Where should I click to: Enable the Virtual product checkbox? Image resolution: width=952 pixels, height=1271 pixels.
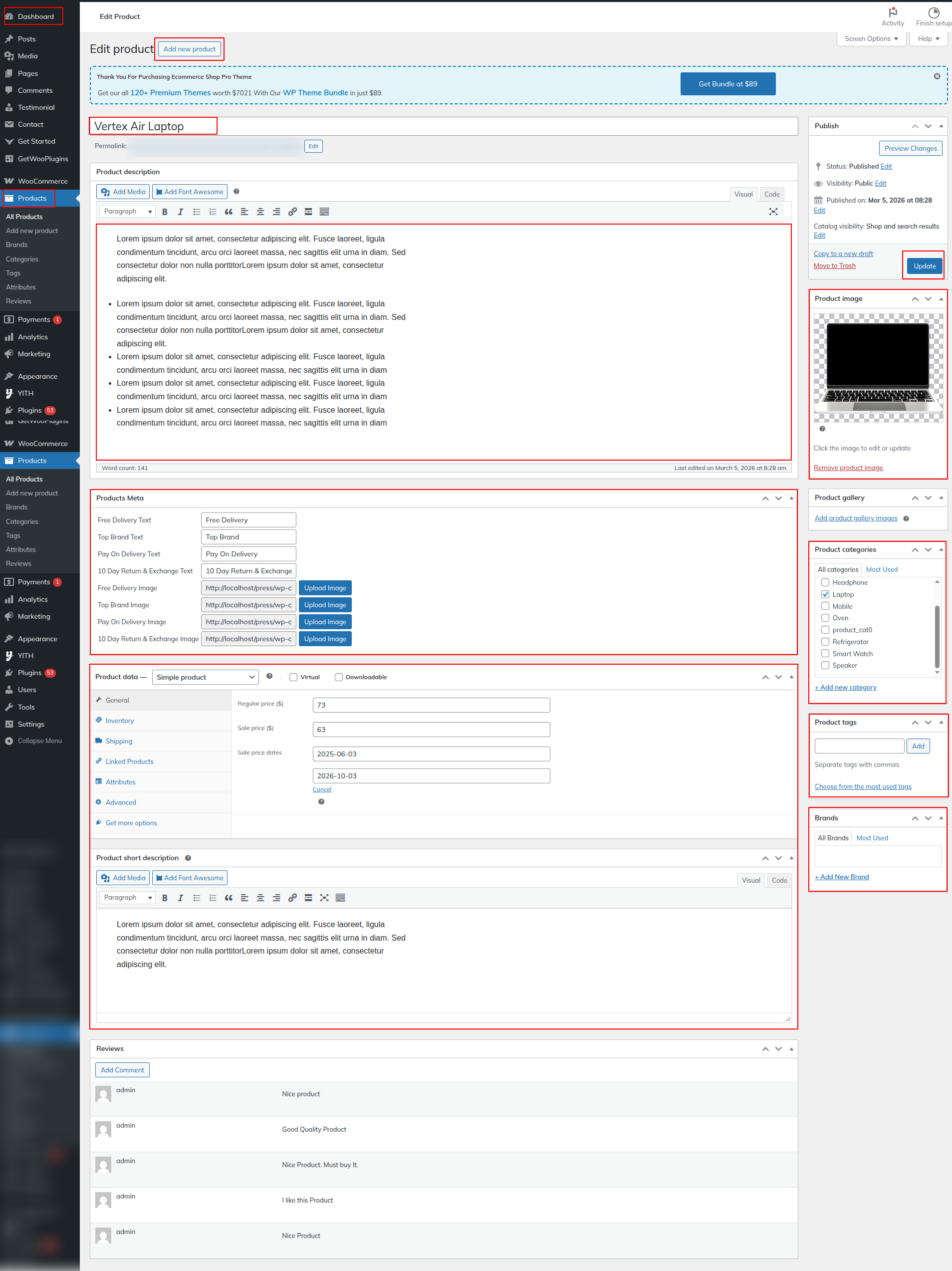293,677
